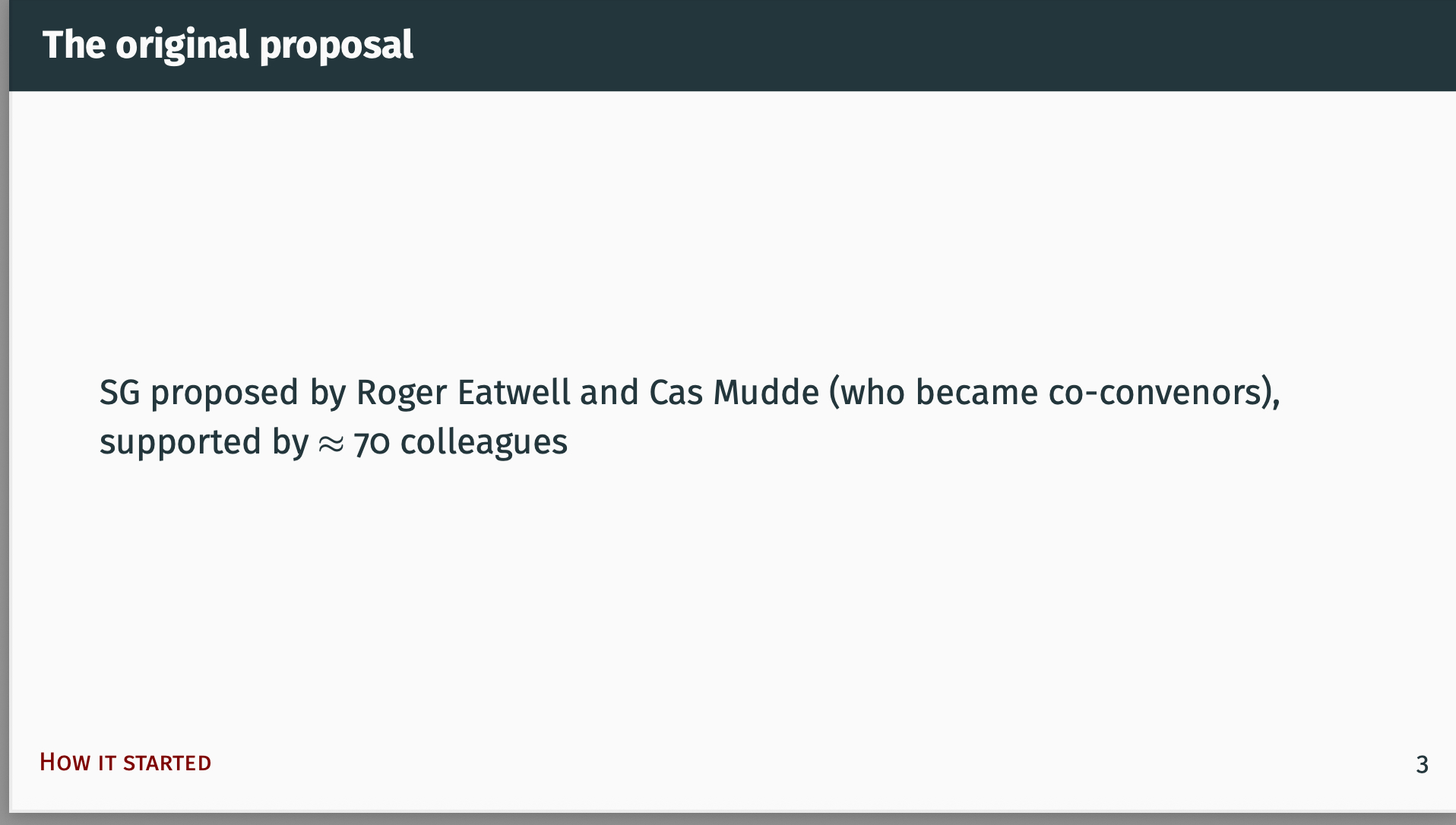The image size is (1456, 825).
Task: Click the word "proposal" in the slide title
Action: [336, 46]
